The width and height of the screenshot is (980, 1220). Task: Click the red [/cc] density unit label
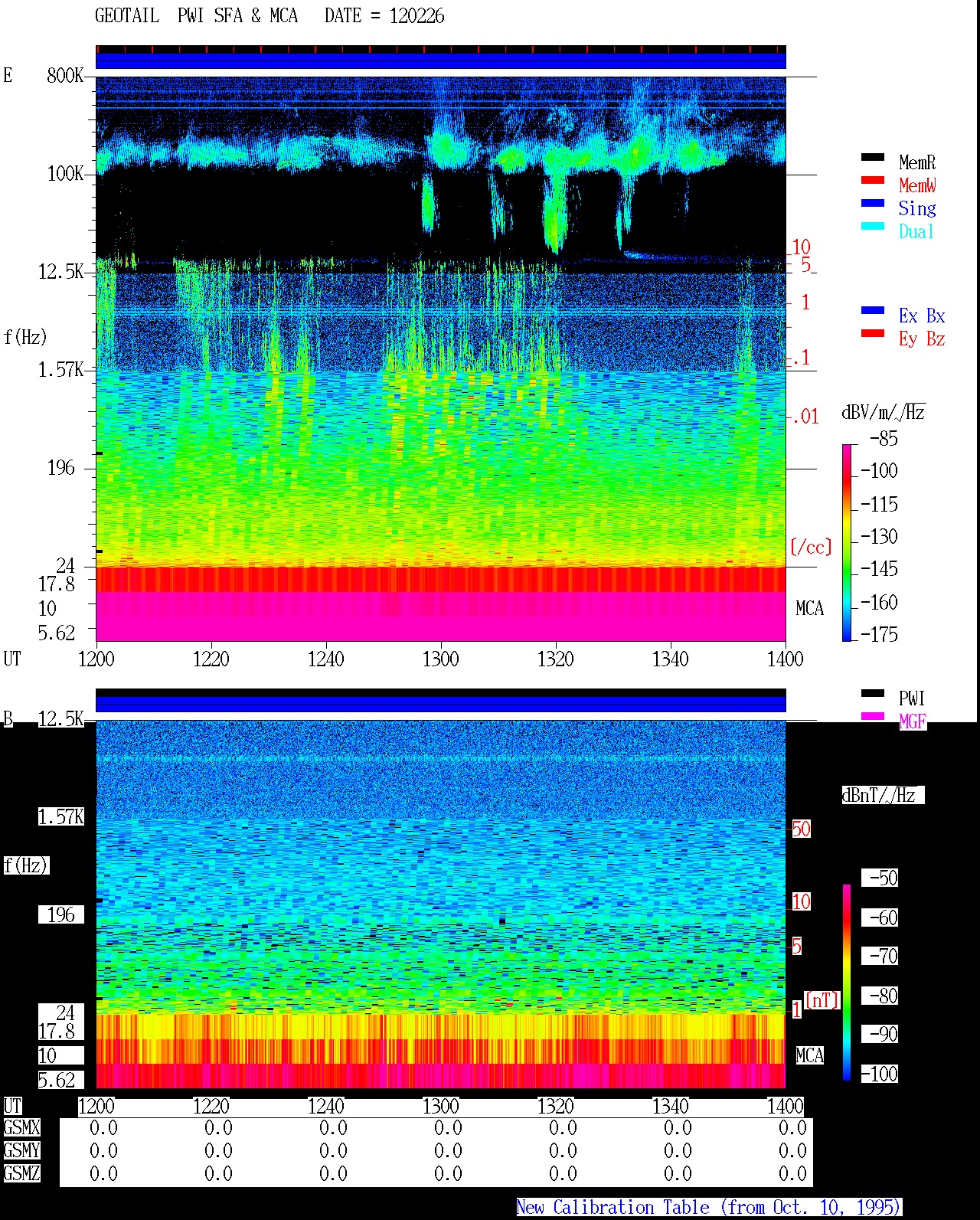click(x=811, y=547)
